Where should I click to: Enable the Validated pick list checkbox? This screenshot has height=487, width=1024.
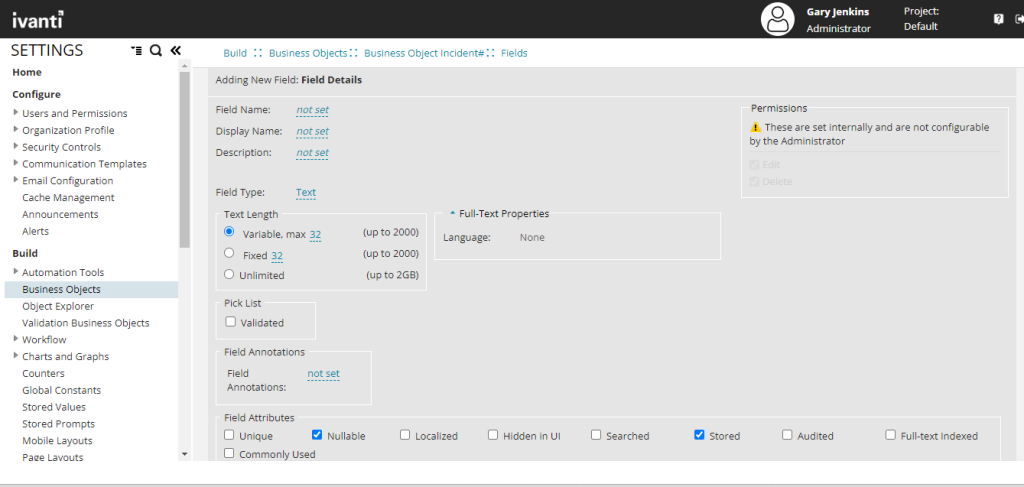230,321
